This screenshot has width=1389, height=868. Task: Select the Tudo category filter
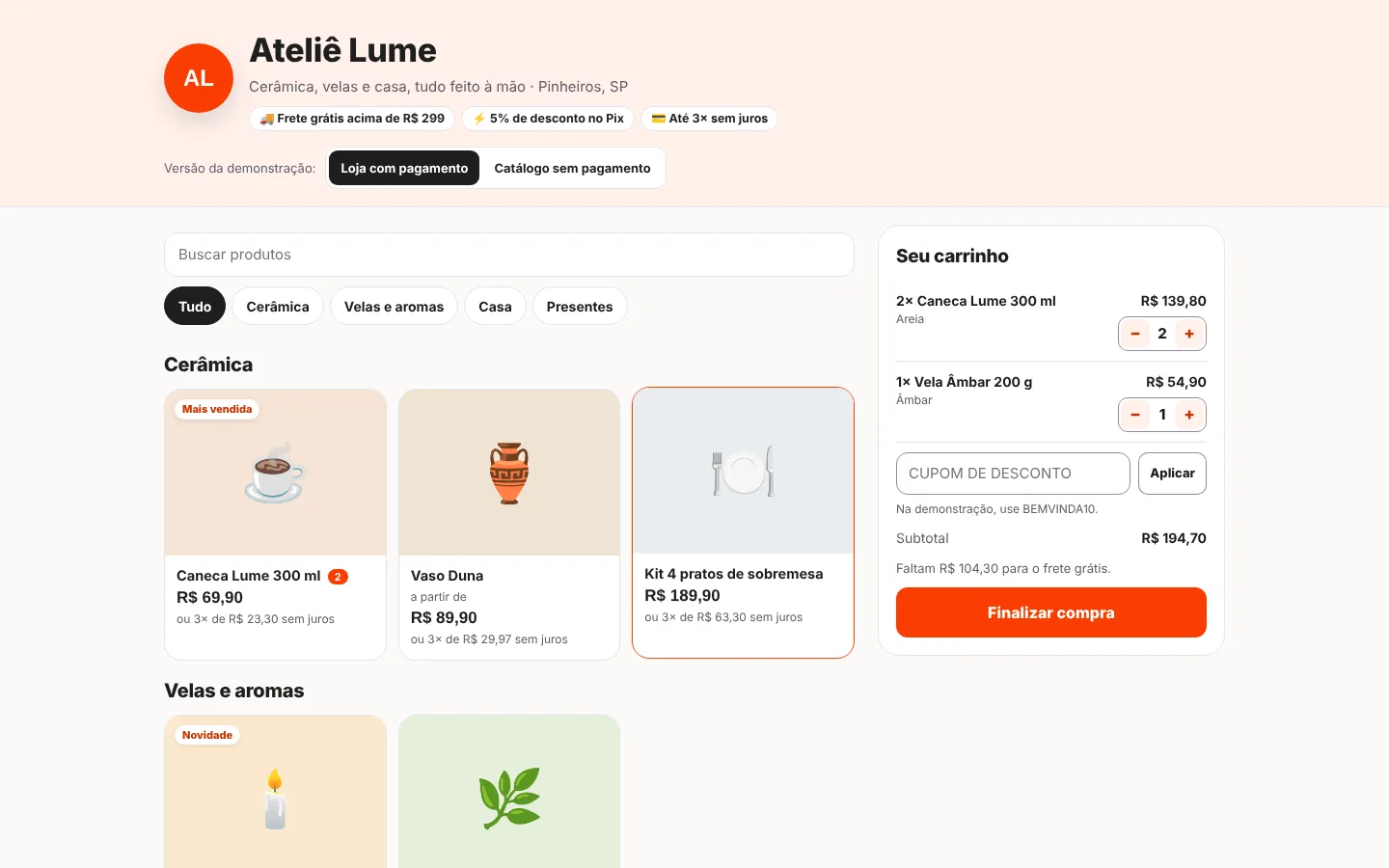(195, 307)
